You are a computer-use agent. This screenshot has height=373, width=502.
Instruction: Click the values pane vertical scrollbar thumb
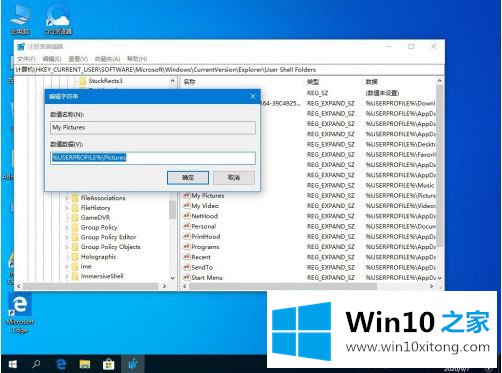pyautogui.click(x=440, y=165)
